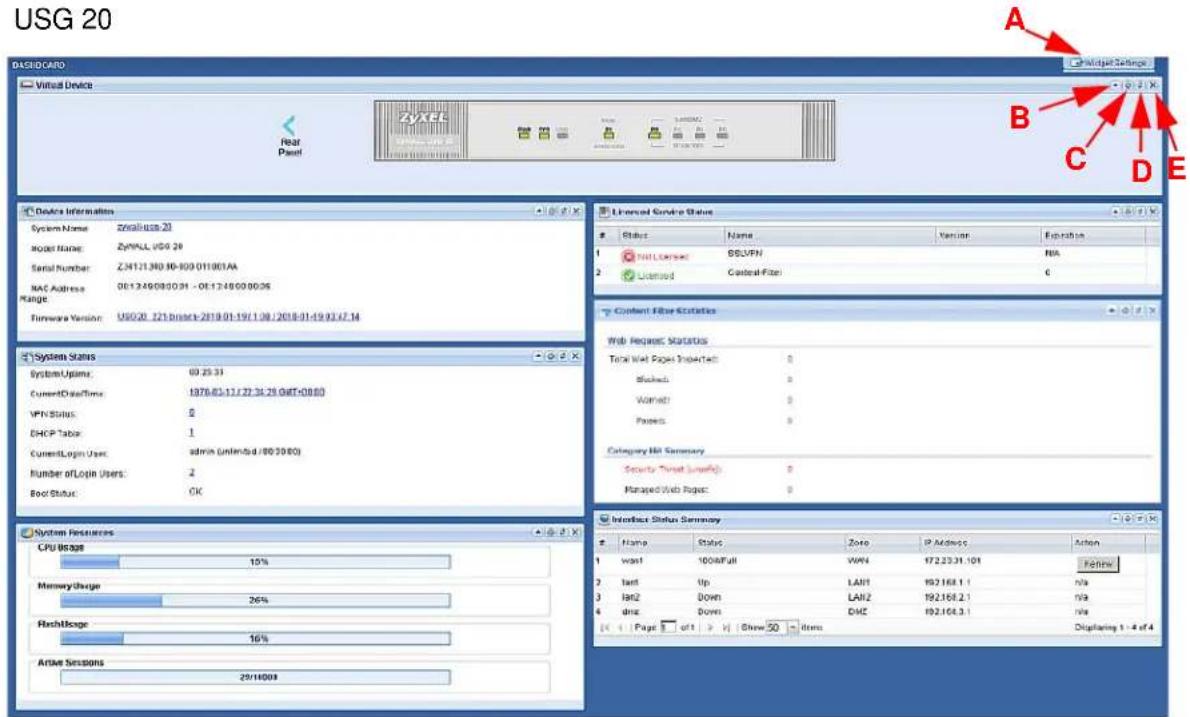The height and width of the screenshot is (717, 1190).
Task: Click the Renew button for wan1
Action: (x=1097, y=564)
